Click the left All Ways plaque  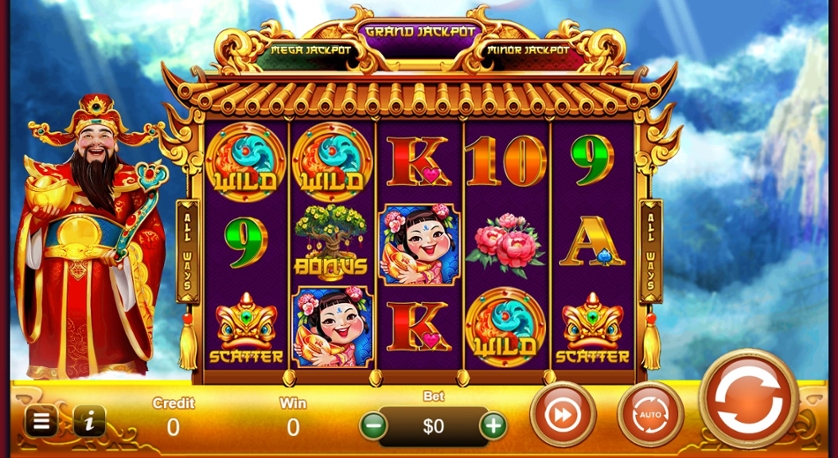[x=187, y=251]
